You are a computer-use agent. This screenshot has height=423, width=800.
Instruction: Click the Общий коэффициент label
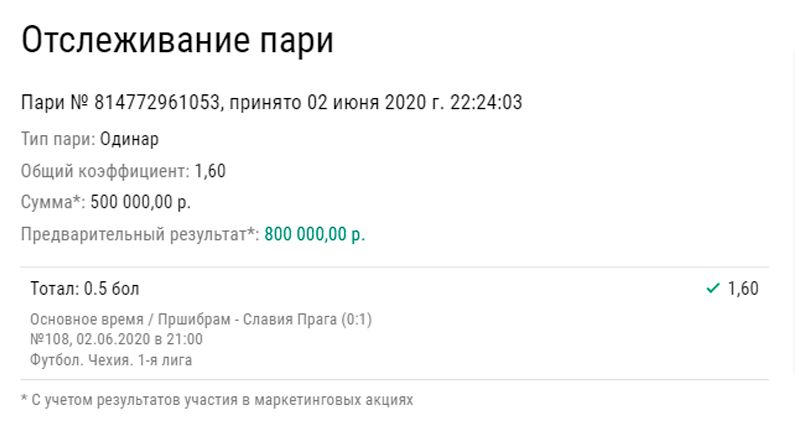coord(105,171)
